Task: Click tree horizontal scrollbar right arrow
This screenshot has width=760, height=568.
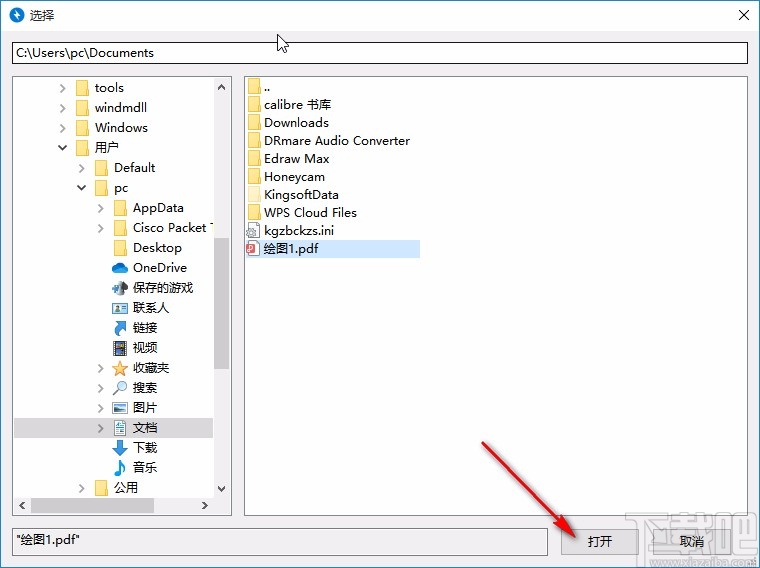Action: (205, 505)
